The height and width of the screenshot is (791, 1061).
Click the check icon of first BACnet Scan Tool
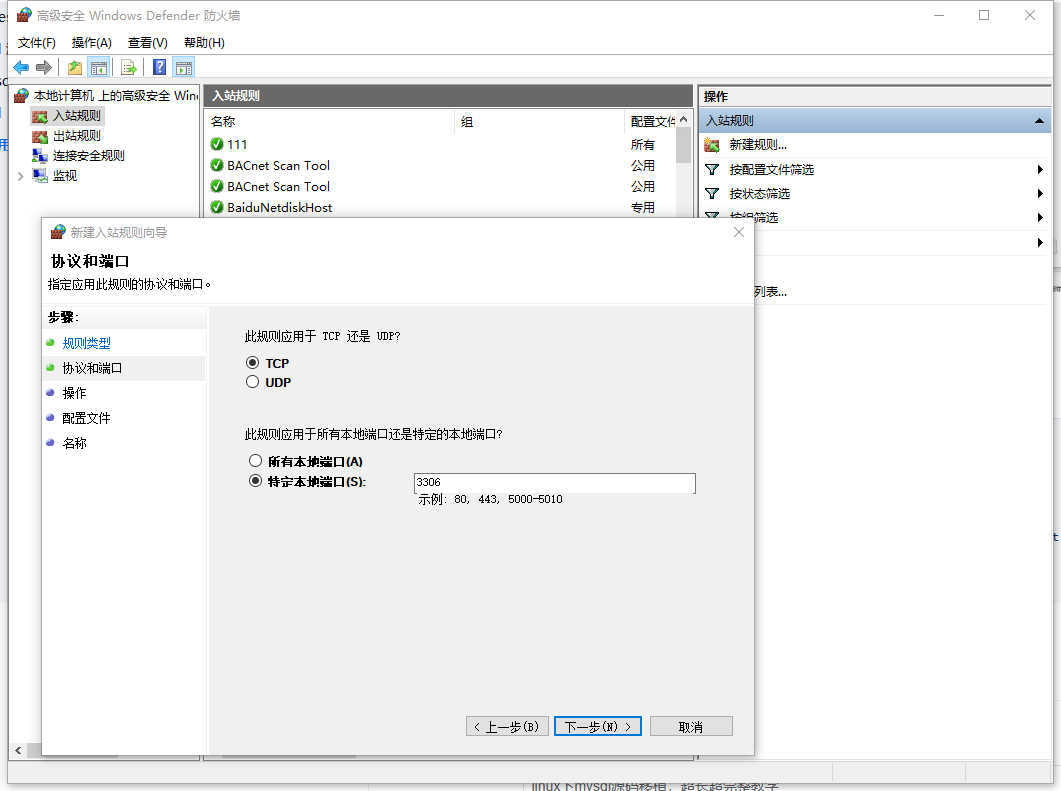pos(217,165)
